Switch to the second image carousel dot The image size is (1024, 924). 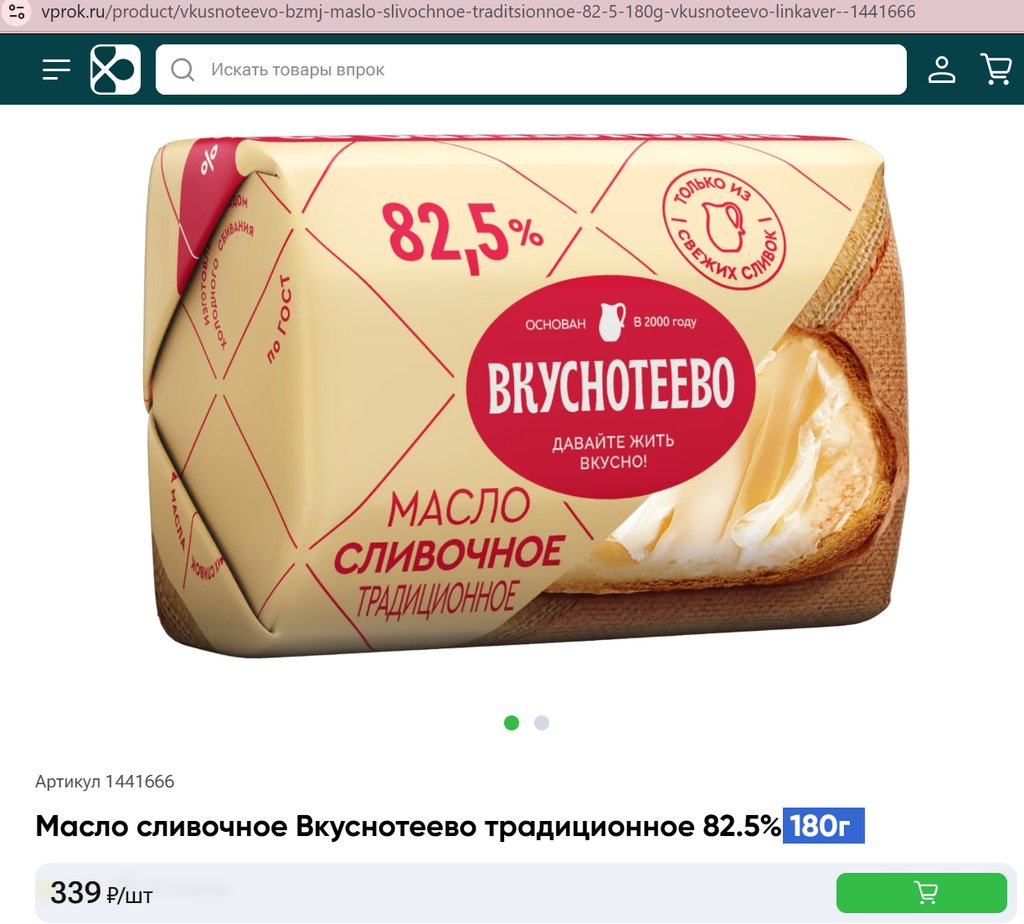[541, 723]
